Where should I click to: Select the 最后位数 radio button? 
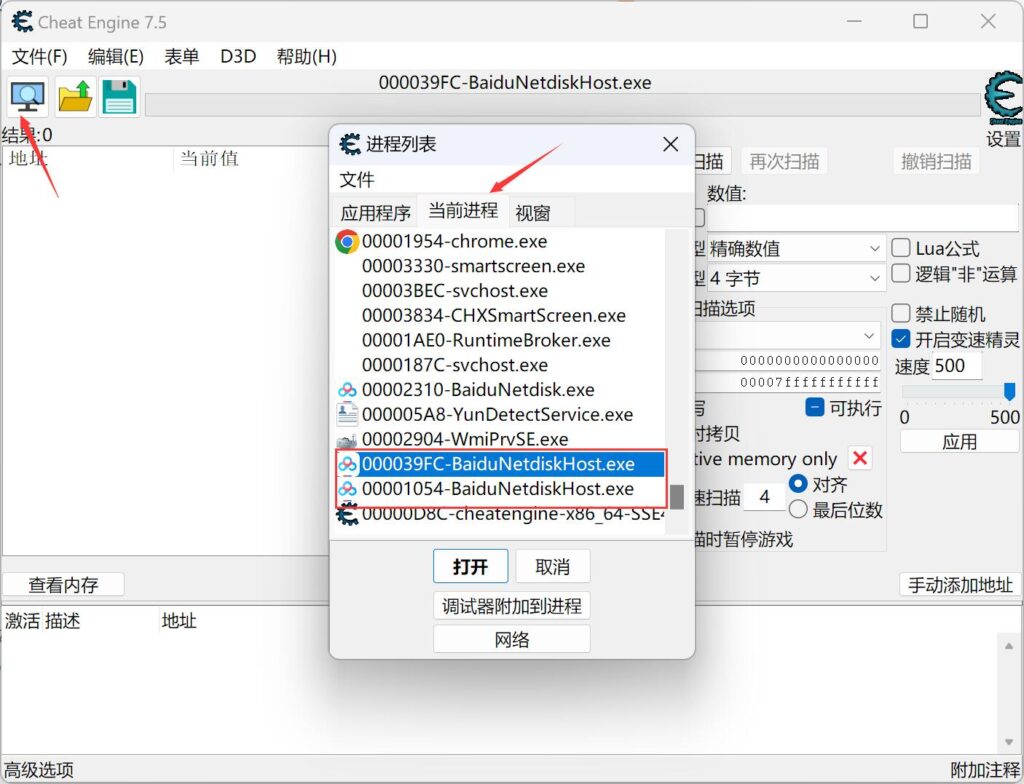point(797,509)
